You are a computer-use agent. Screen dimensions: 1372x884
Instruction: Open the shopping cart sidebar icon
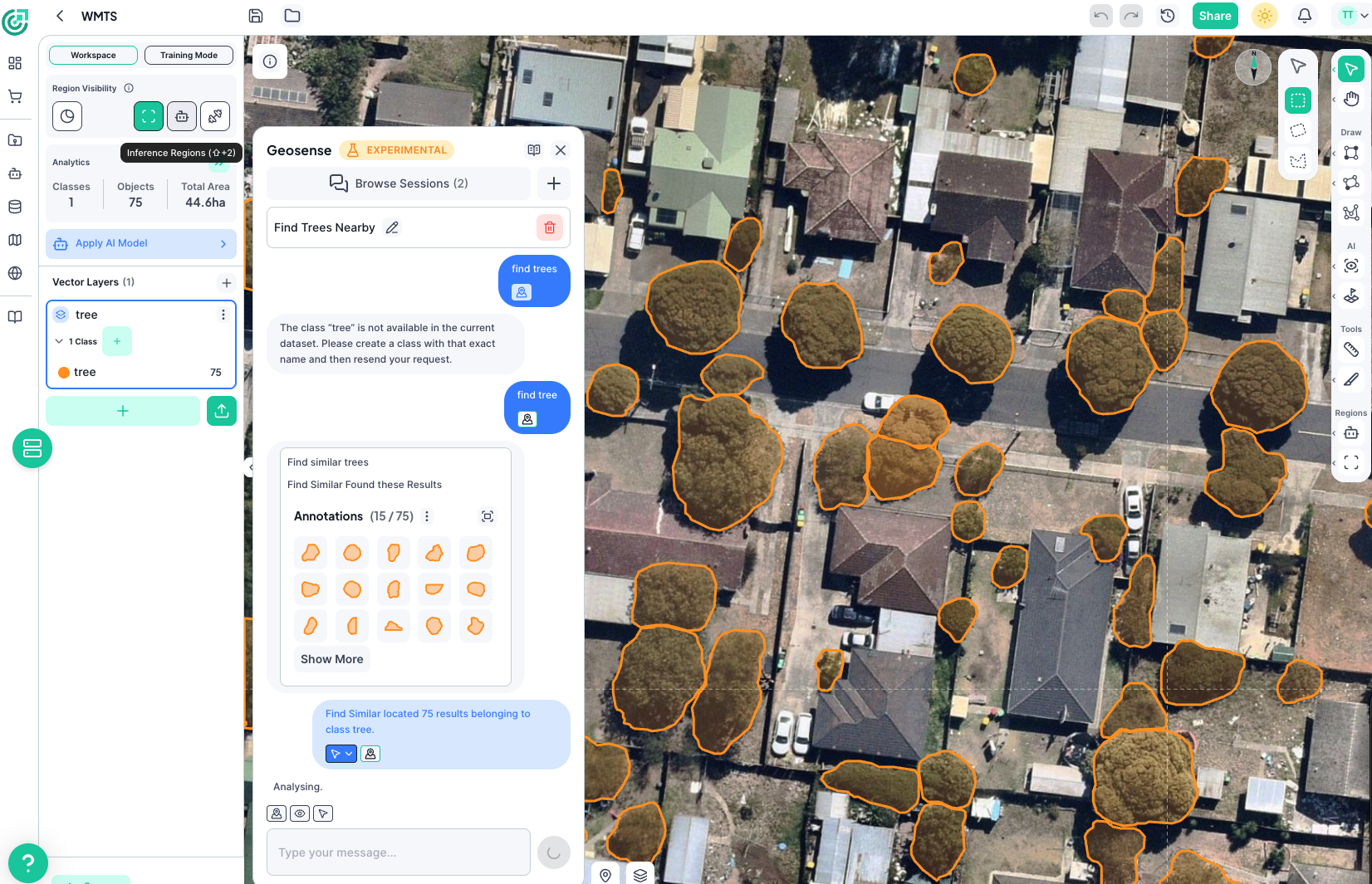click(15, 96)
